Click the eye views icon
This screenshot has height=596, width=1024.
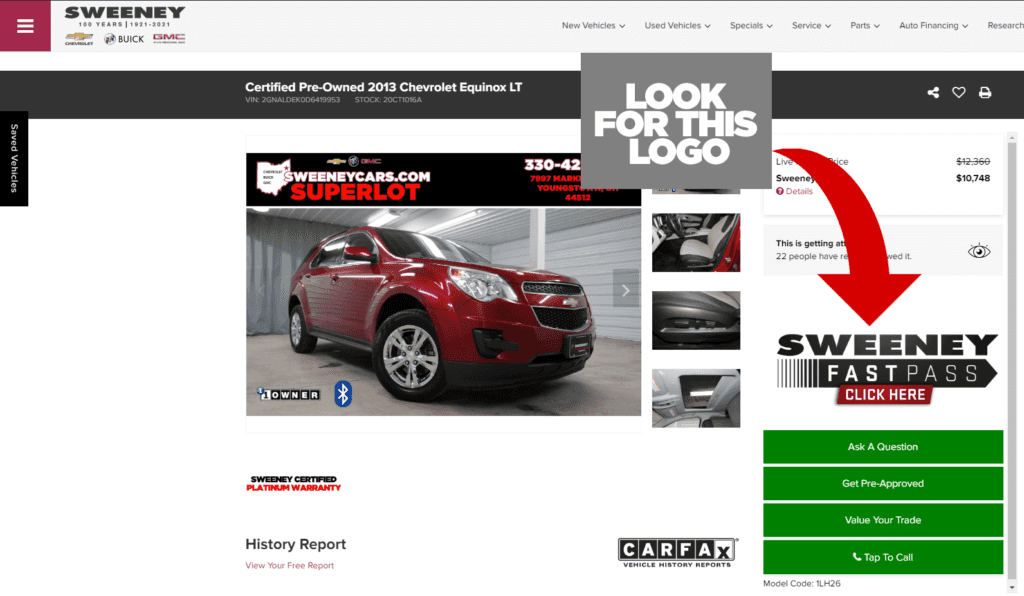click(979, 251)
